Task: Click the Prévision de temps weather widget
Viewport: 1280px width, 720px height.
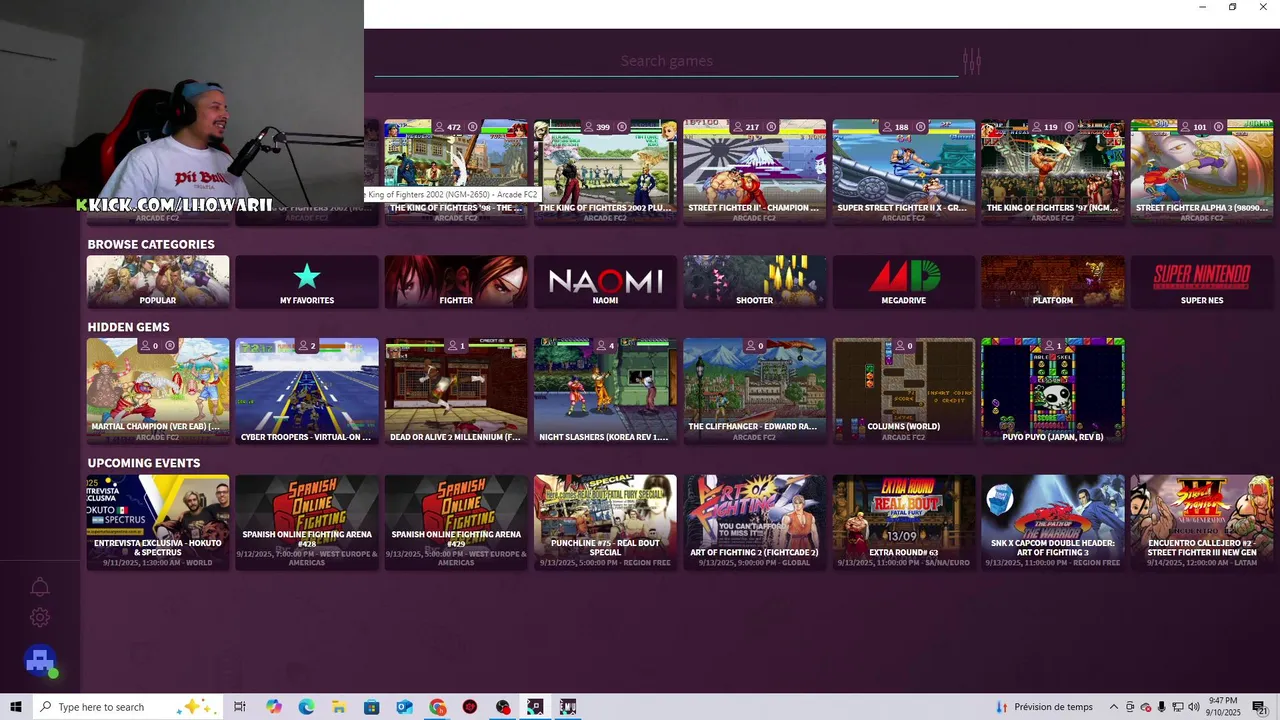Action: 1046,707
